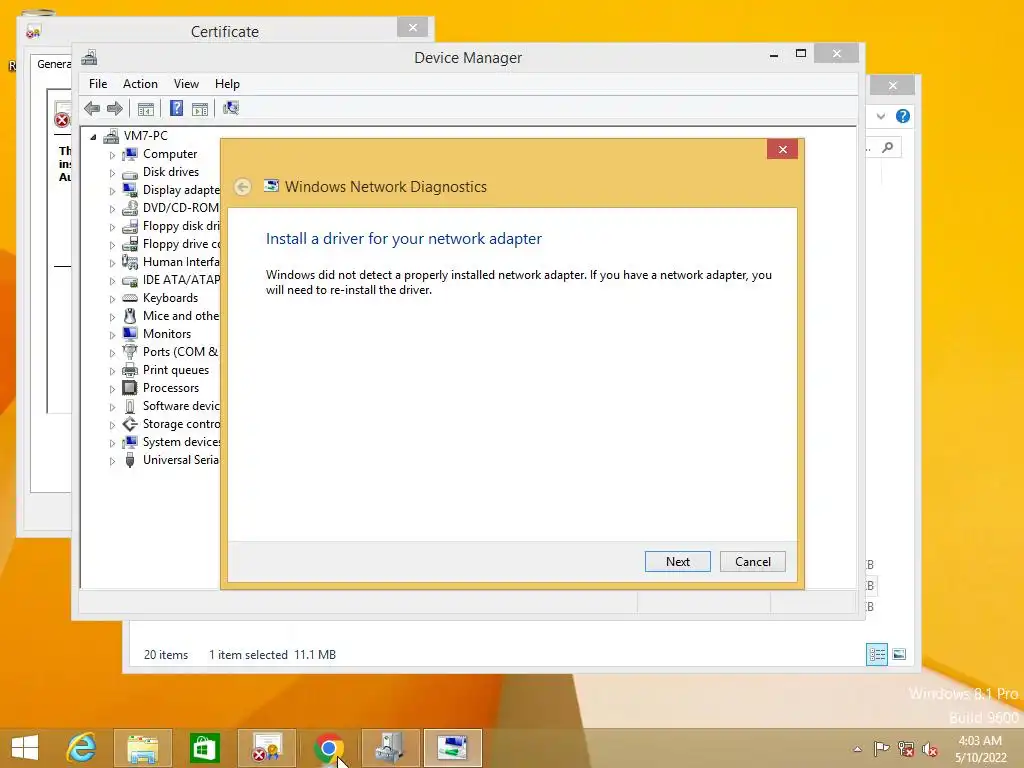Click the action pane toolbar icon

tap(200, 108)
